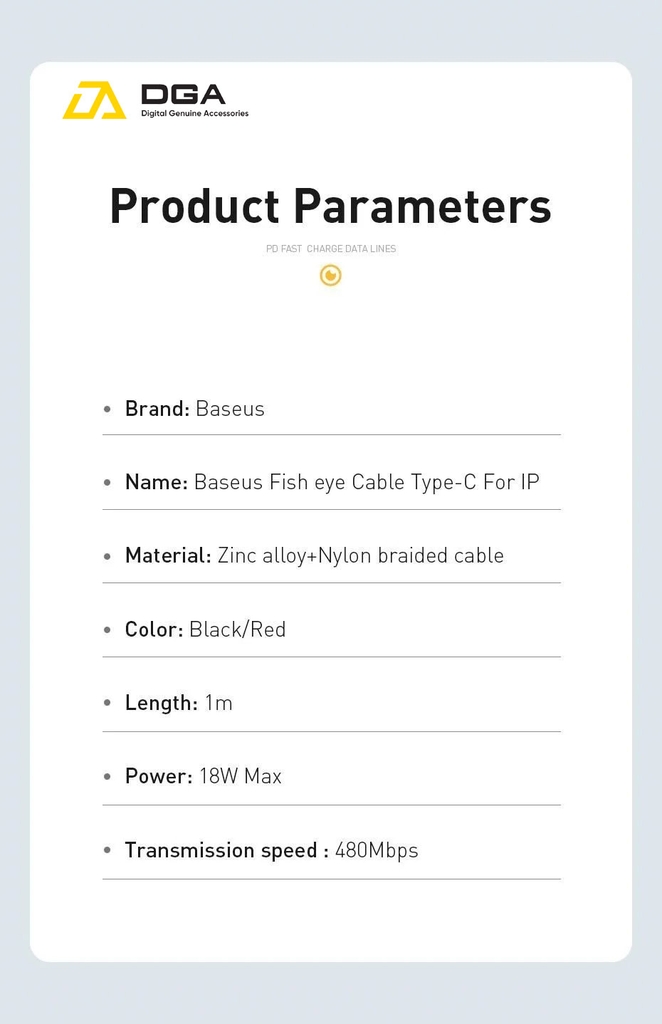The image size is (662, 1024).
Task: Click the 18W Max power value
Action: coord(240,777)
